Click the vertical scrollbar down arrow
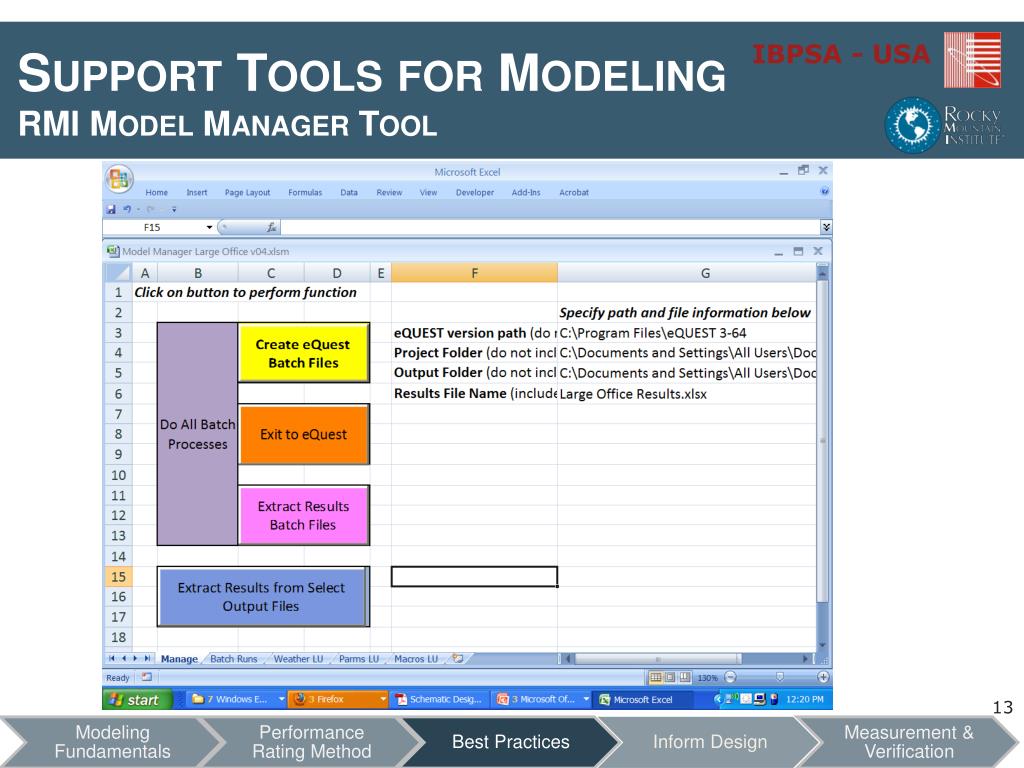Image resolution: width=1024 pixels, height=768 pixels. 822,645
